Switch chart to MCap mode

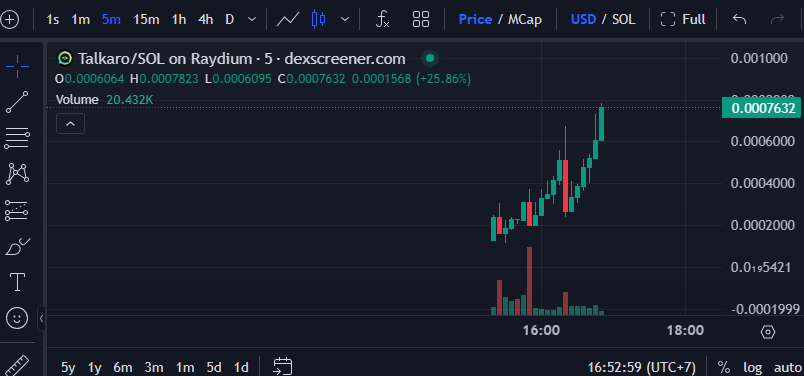tap(525, 20)
